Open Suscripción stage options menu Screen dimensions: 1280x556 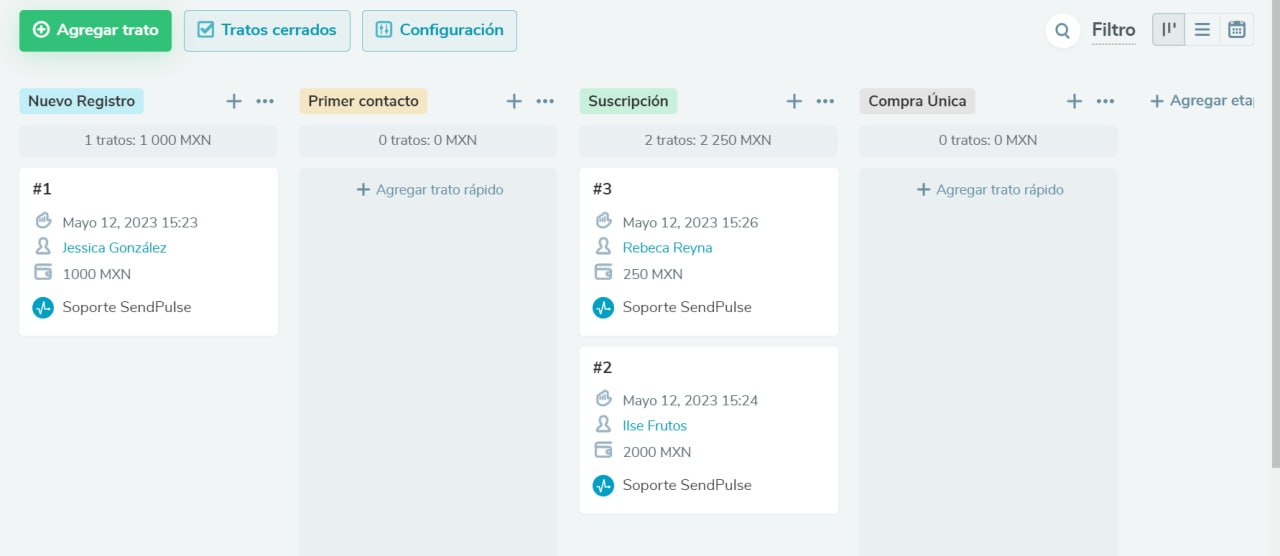pos(825,101)
